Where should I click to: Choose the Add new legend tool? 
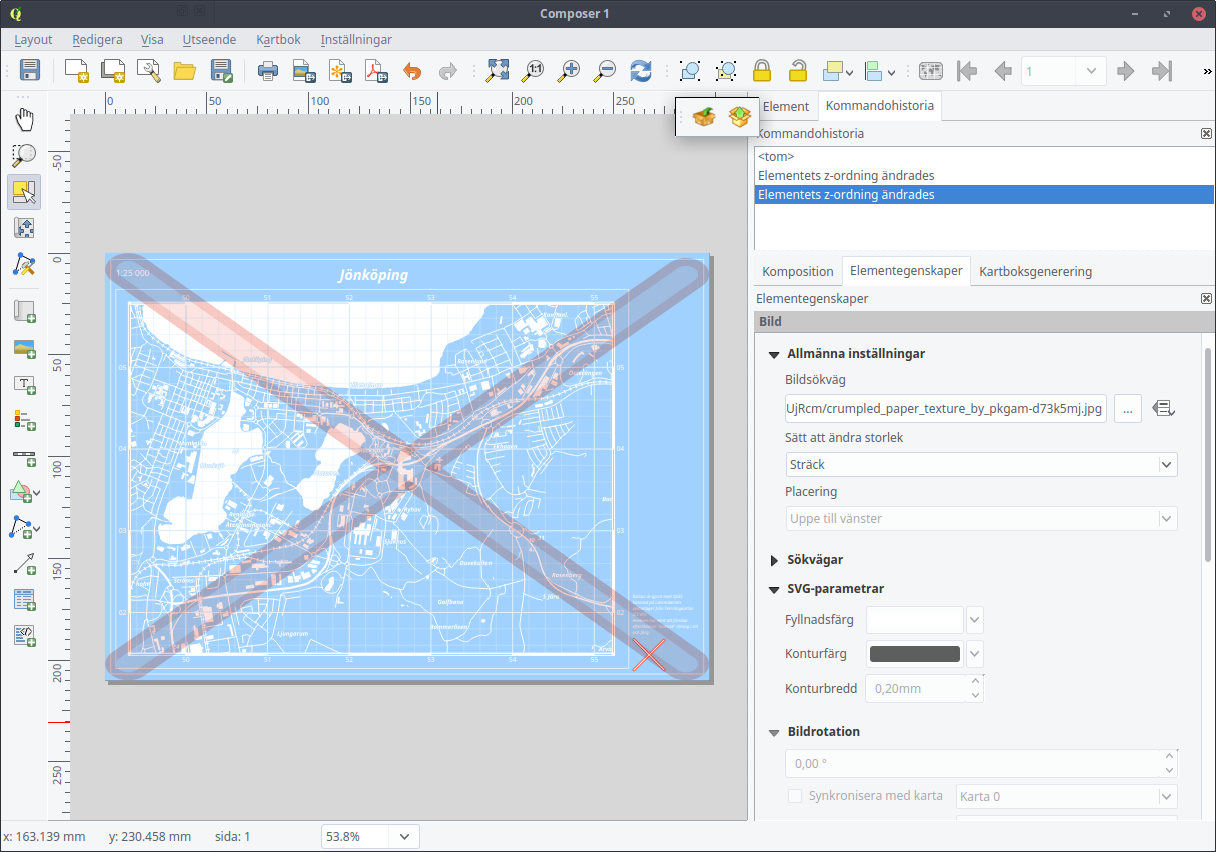(24, 419)
